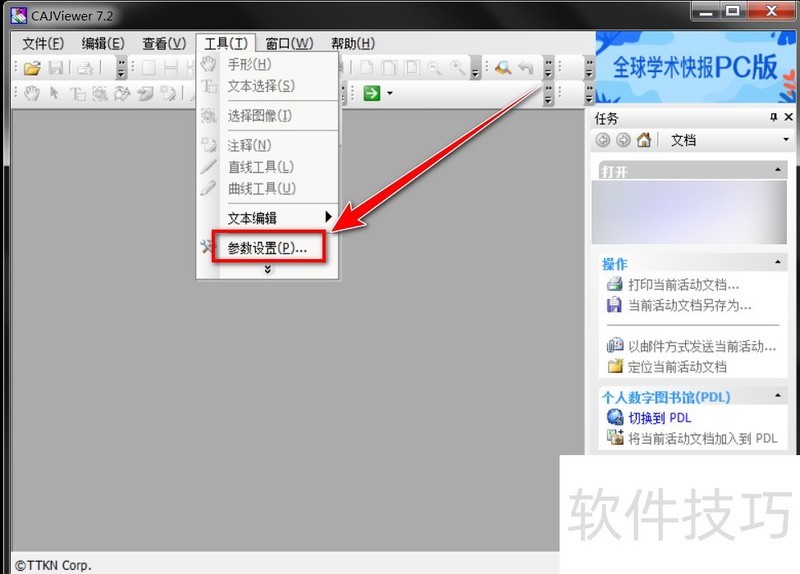Collapse the 操作 section

click(778, 262)
